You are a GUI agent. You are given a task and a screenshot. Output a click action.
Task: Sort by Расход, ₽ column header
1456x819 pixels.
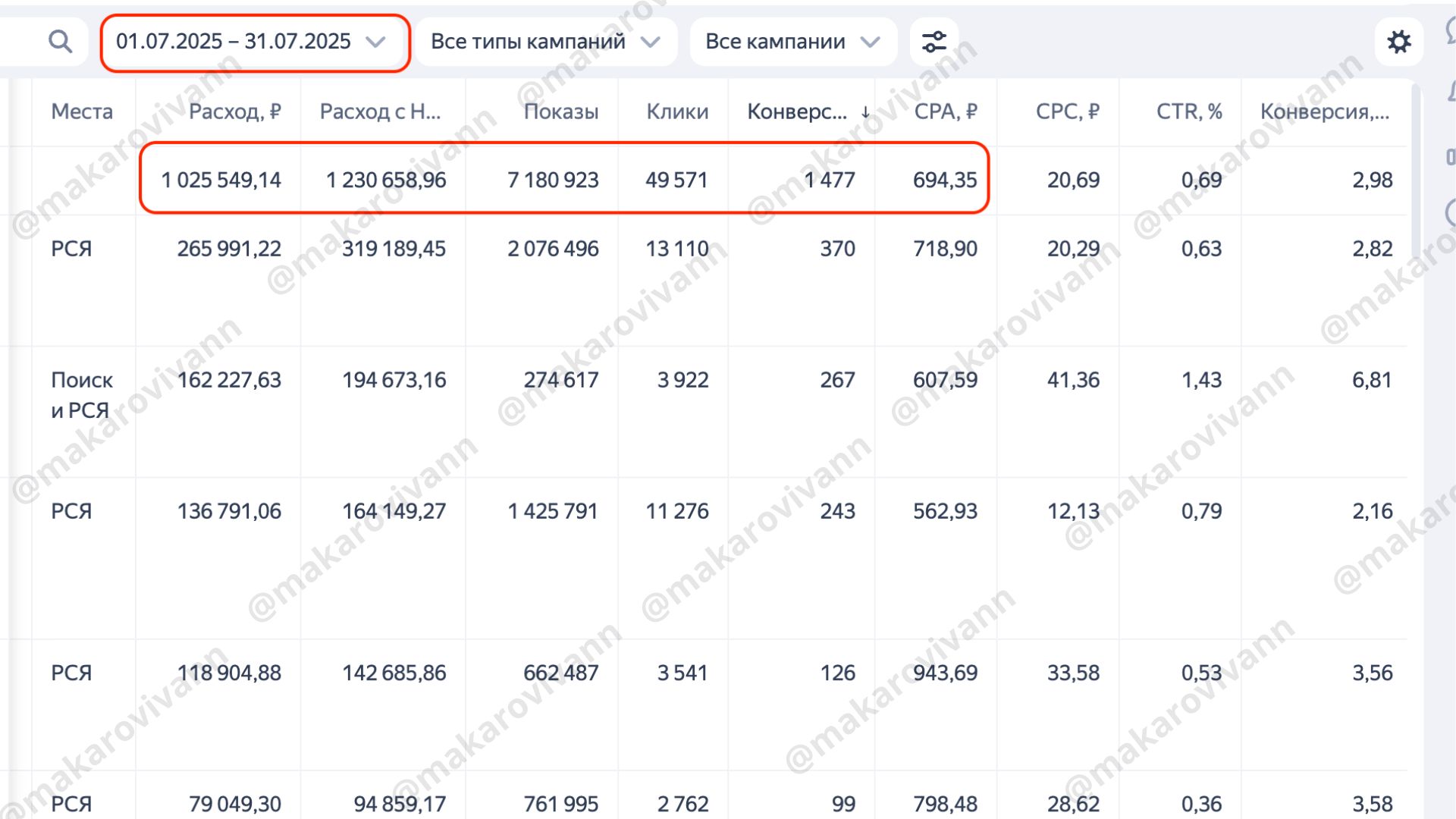[234, 111]
